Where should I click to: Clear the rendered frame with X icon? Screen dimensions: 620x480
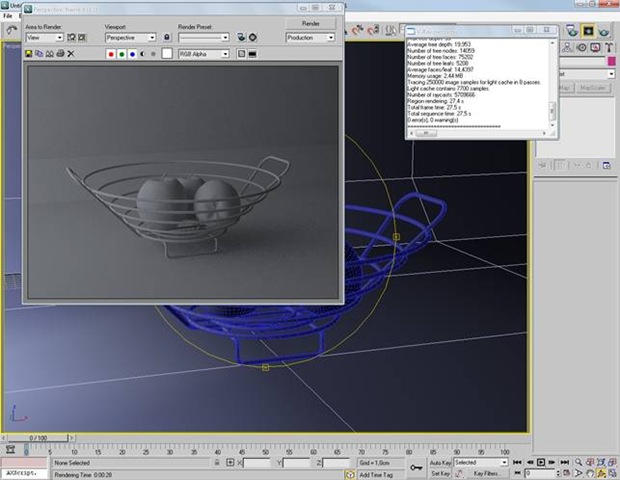71,52
